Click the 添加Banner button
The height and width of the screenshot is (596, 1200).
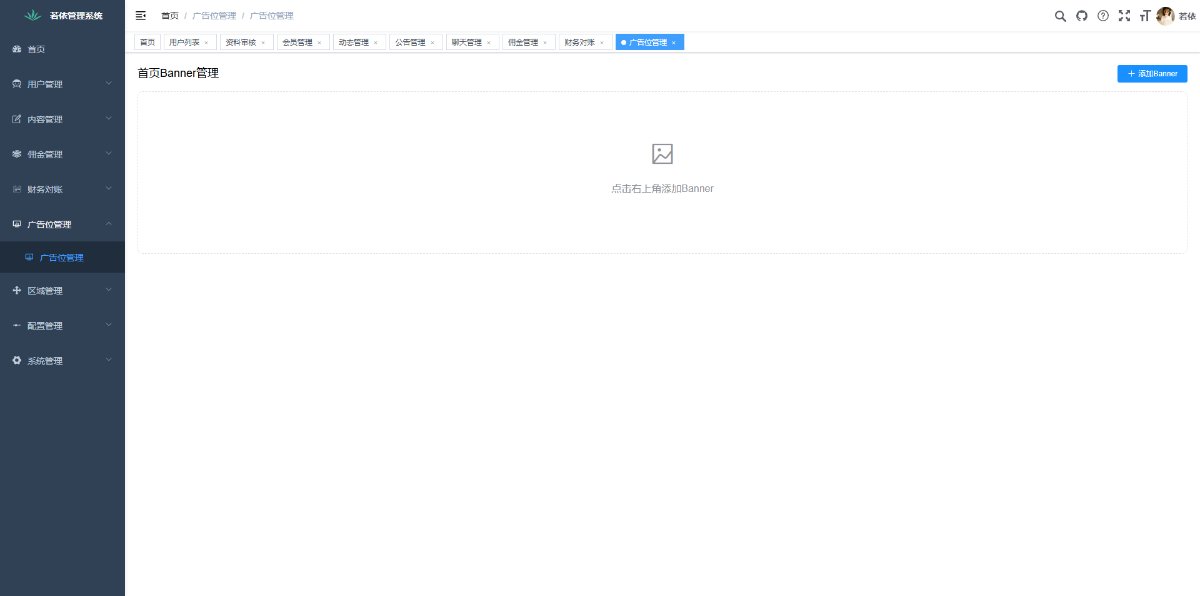[x=1152, y=74]
